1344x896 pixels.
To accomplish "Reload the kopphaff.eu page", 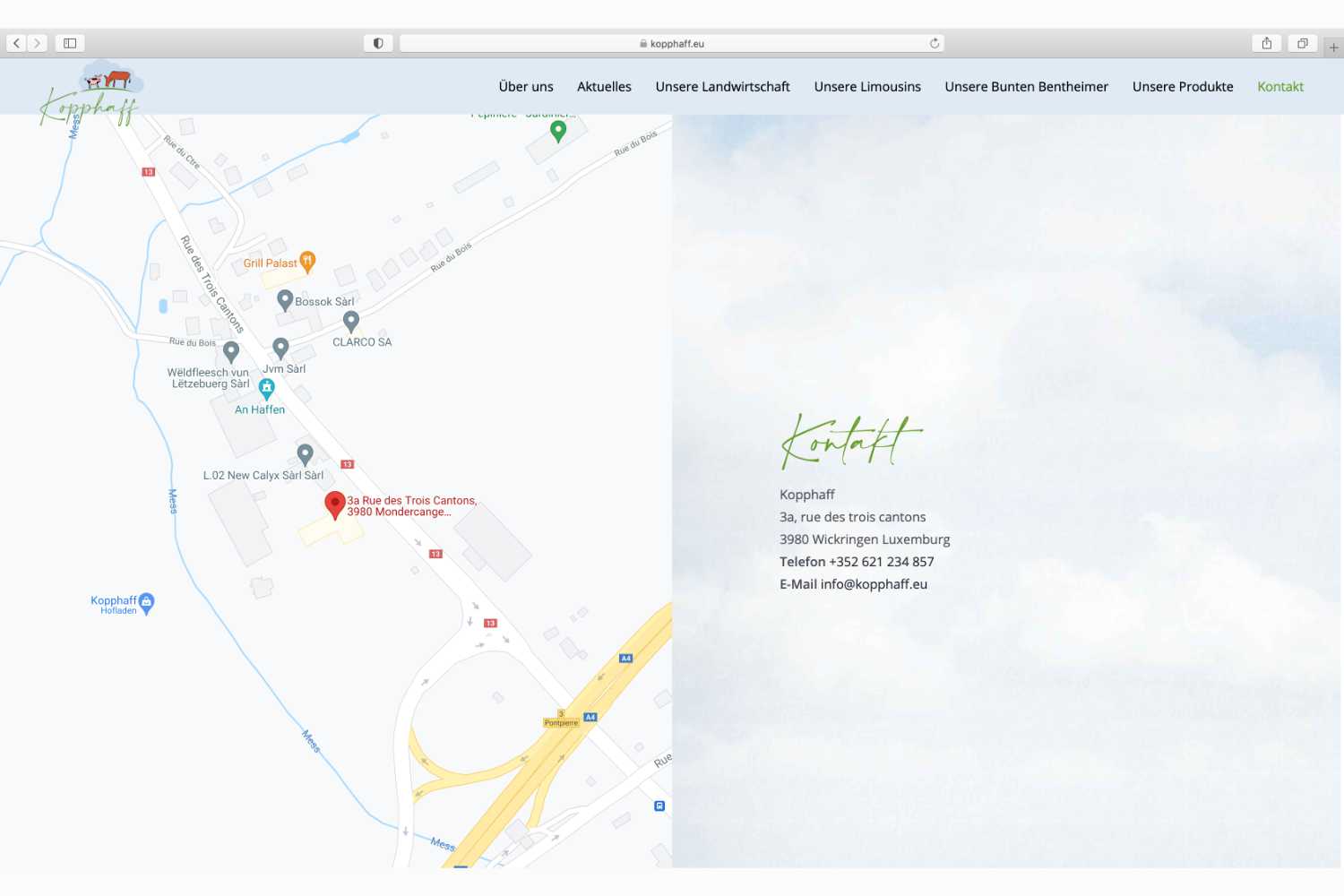I will pyautogui.click(x=934, y=42).
